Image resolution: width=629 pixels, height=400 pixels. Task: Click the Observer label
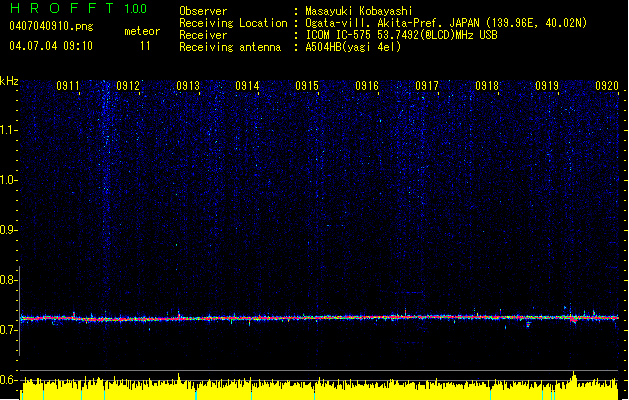(203, 11)
